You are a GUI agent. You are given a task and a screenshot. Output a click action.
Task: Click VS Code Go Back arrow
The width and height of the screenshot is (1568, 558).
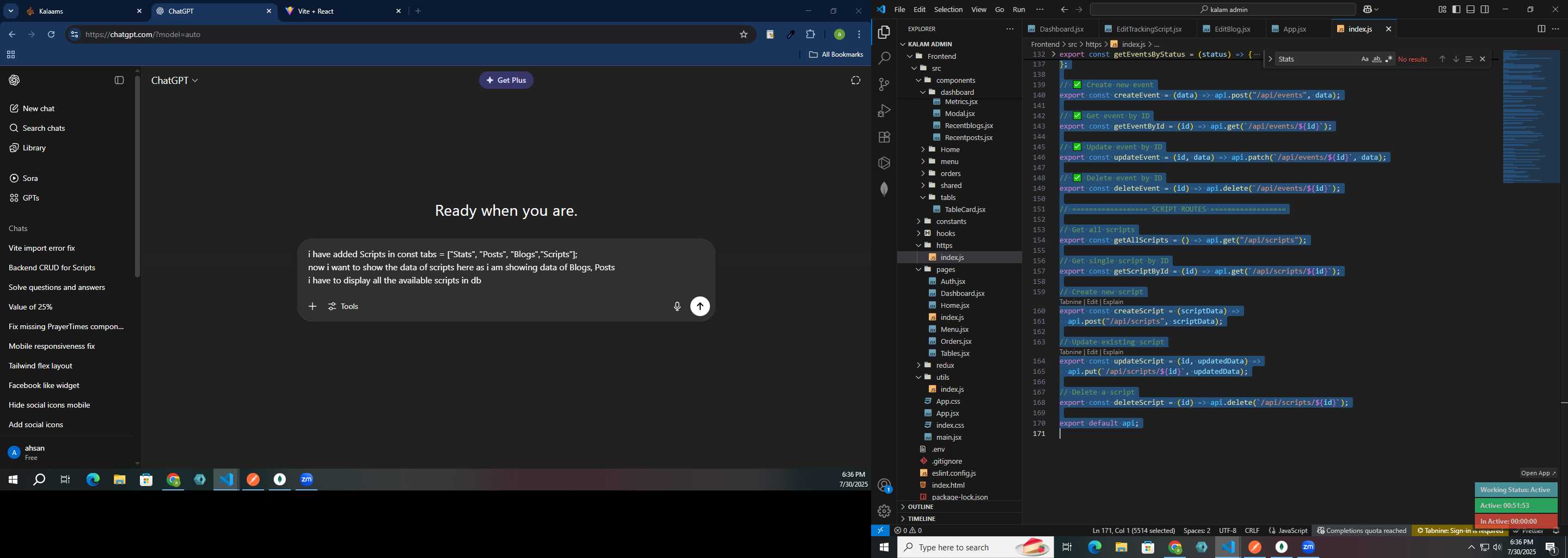pos(1063,10)
